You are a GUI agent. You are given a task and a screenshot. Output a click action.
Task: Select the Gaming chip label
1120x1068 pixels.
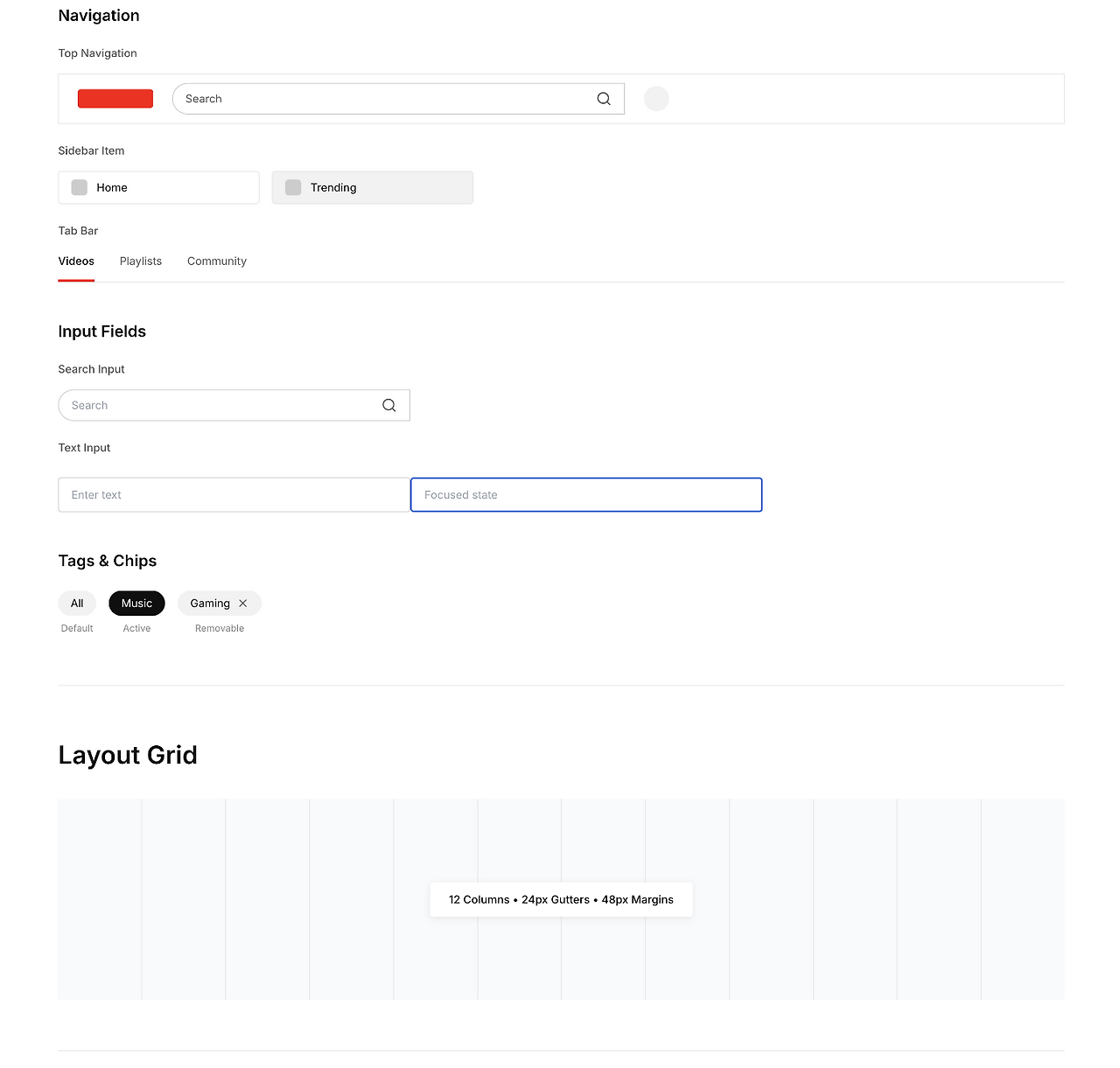coord(210,604)
